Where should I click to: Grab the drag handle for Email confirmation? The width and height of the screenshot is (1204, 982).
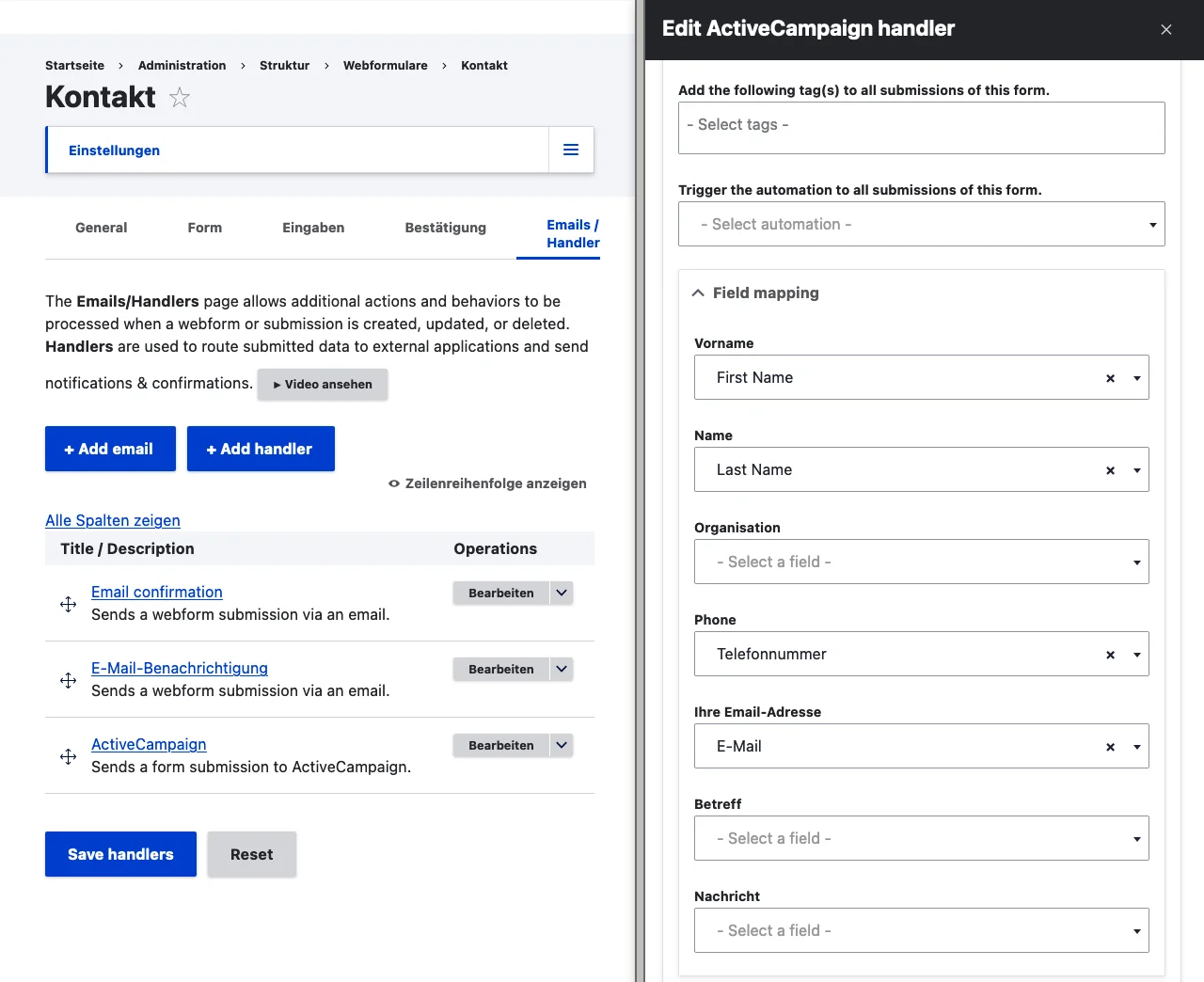point(69,604)
